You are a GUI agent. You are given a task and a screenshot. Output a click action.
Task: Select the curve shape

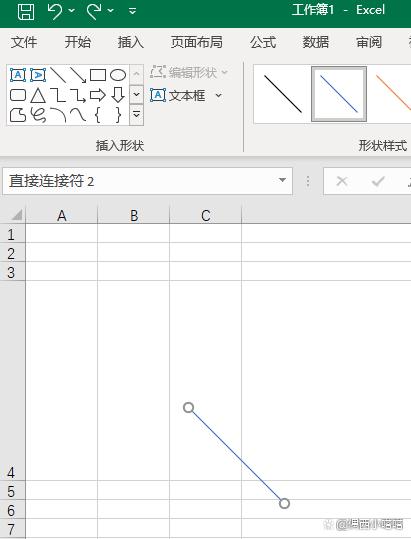tap(78, 115)
